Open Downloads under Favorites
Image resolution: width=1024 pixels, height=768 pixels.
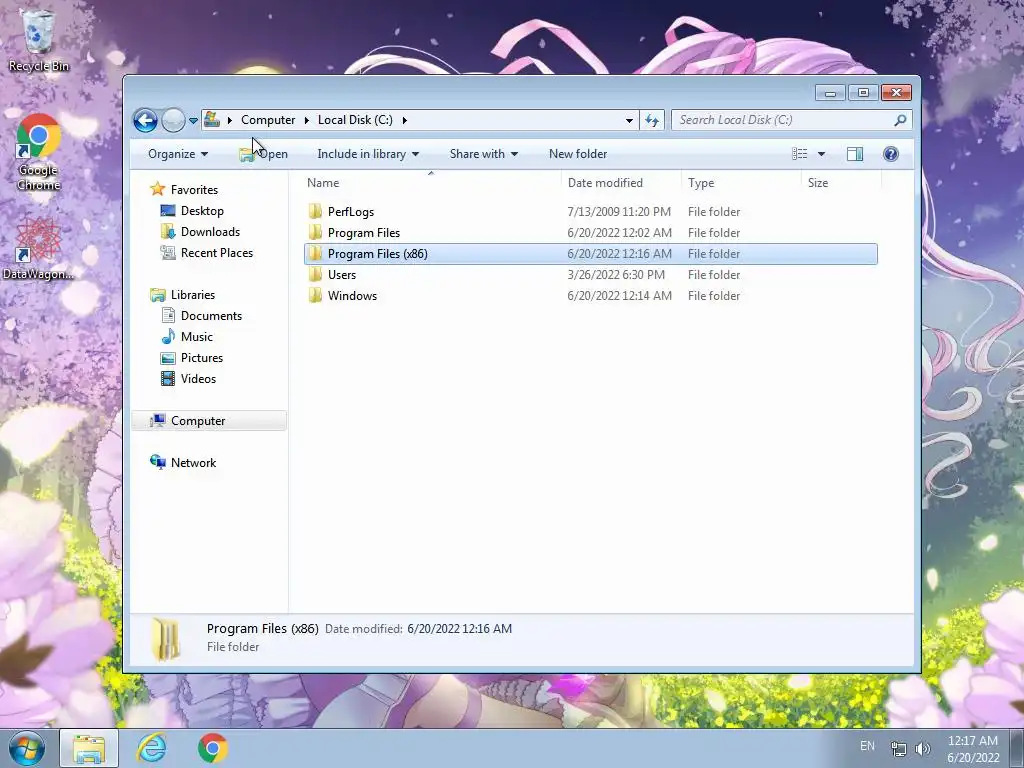(x=210, y=232)
